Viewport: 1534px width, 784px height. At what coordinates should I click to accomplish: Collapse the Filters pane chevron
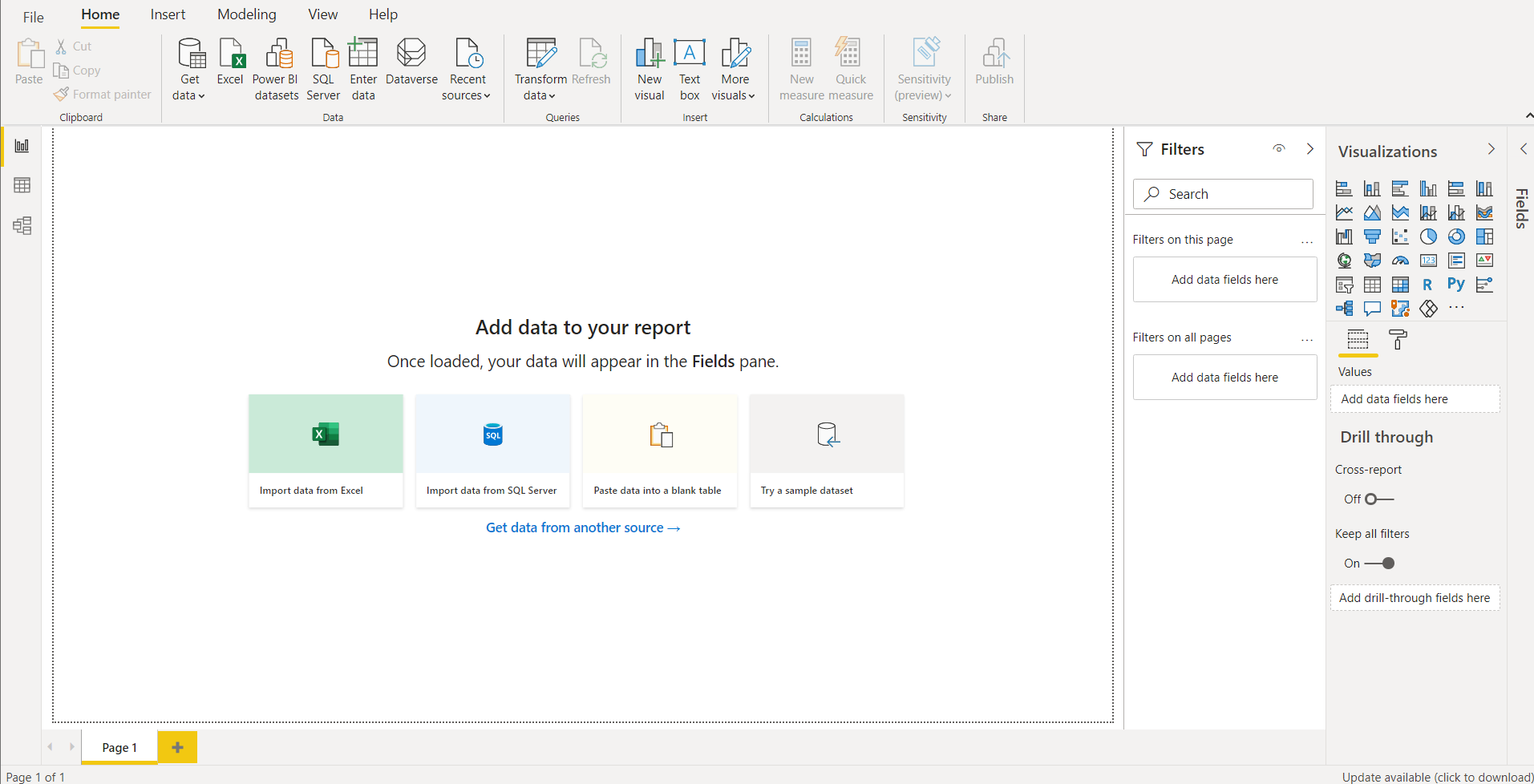click(1310, 149)
